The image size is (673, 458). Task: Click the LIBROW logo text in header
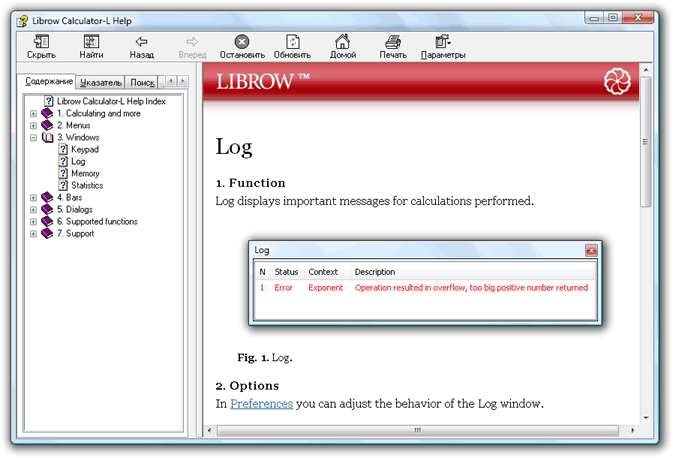(262, 82)
